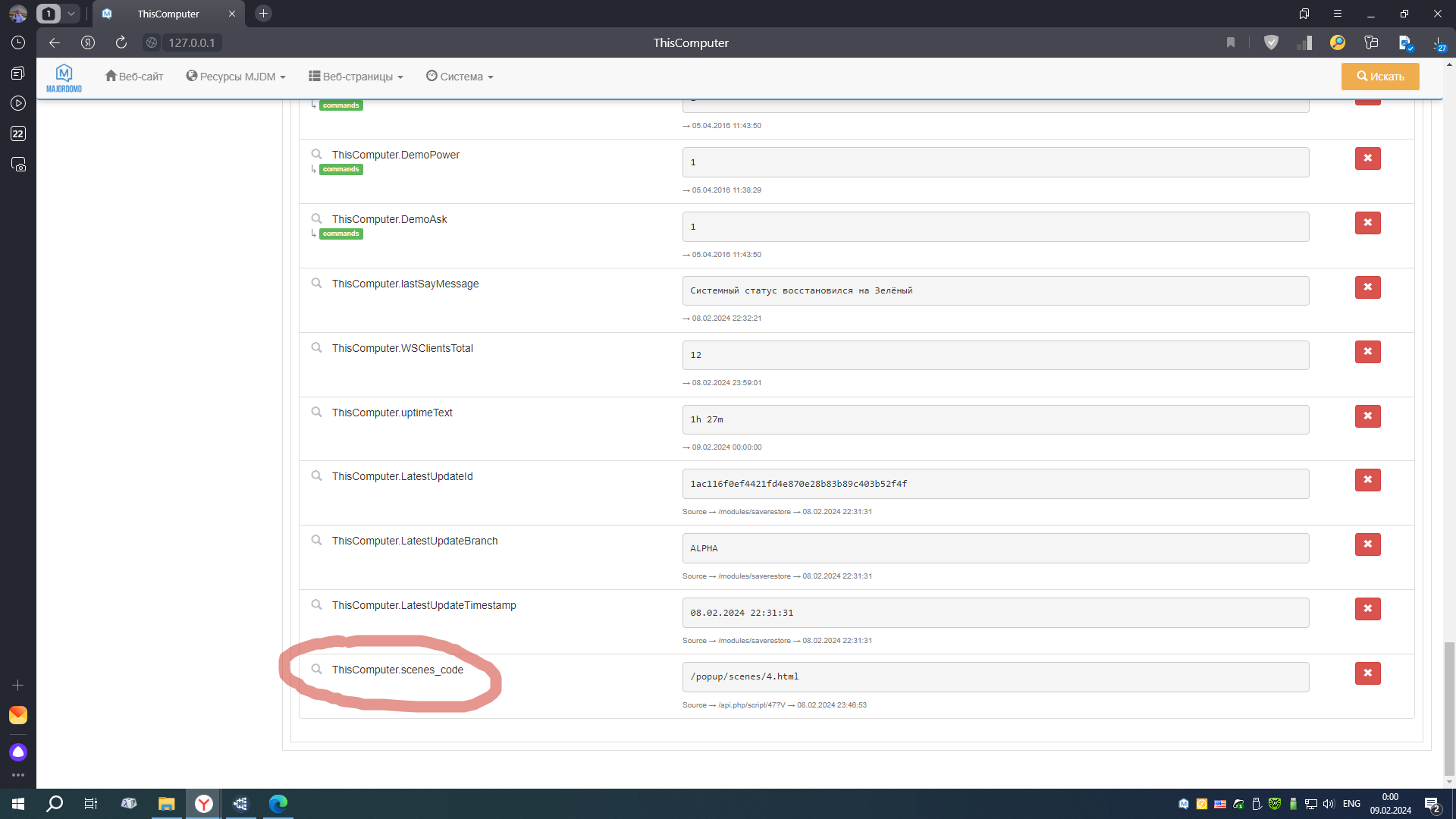Delete the ThisComputer.WSClientsTotal property
This screenshot has width=1456, height=819.
[1367, 352]
